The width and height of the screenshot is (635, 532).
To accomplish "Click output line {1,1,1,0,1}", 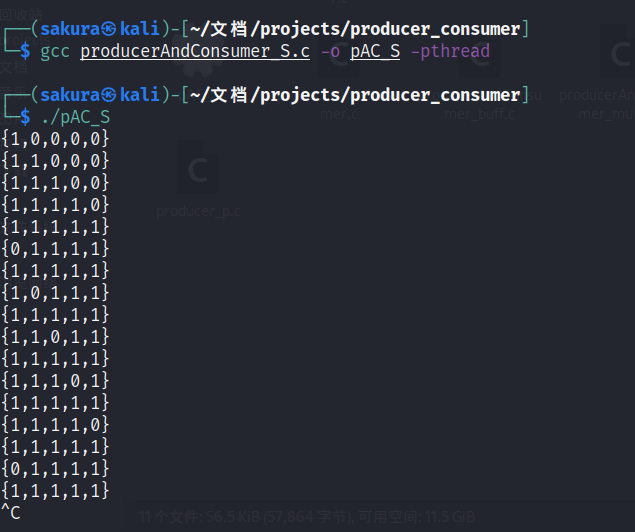I will pyautogui.click(x=55, y=381).
